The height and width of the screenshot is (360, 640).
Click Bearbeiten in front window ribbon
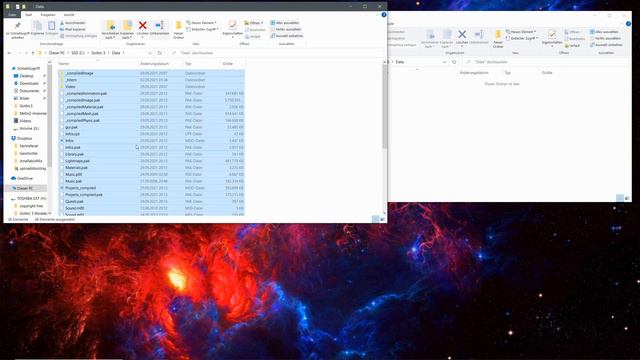[x=255, y=30]
